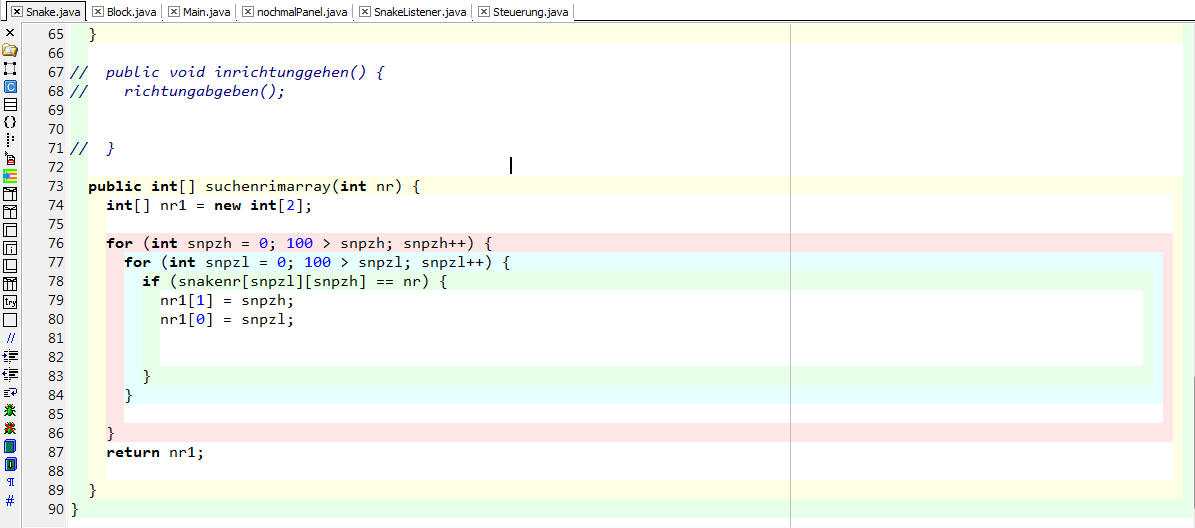Click the 'return nr1;' code line
Screen dimensions: 1195x528
tap(155, 452)
